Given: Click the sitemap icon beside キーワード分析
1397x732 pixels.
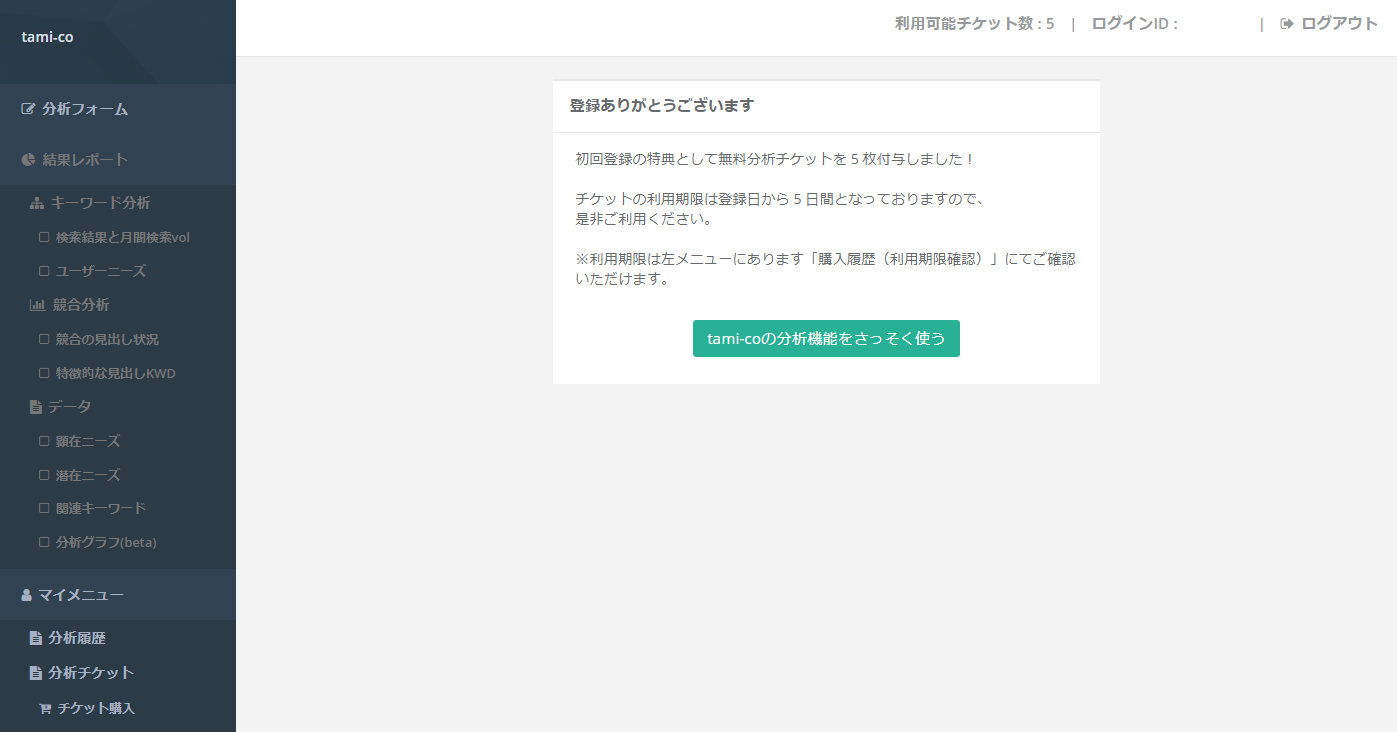Looking at the screenshot, I should click(37, 203).
